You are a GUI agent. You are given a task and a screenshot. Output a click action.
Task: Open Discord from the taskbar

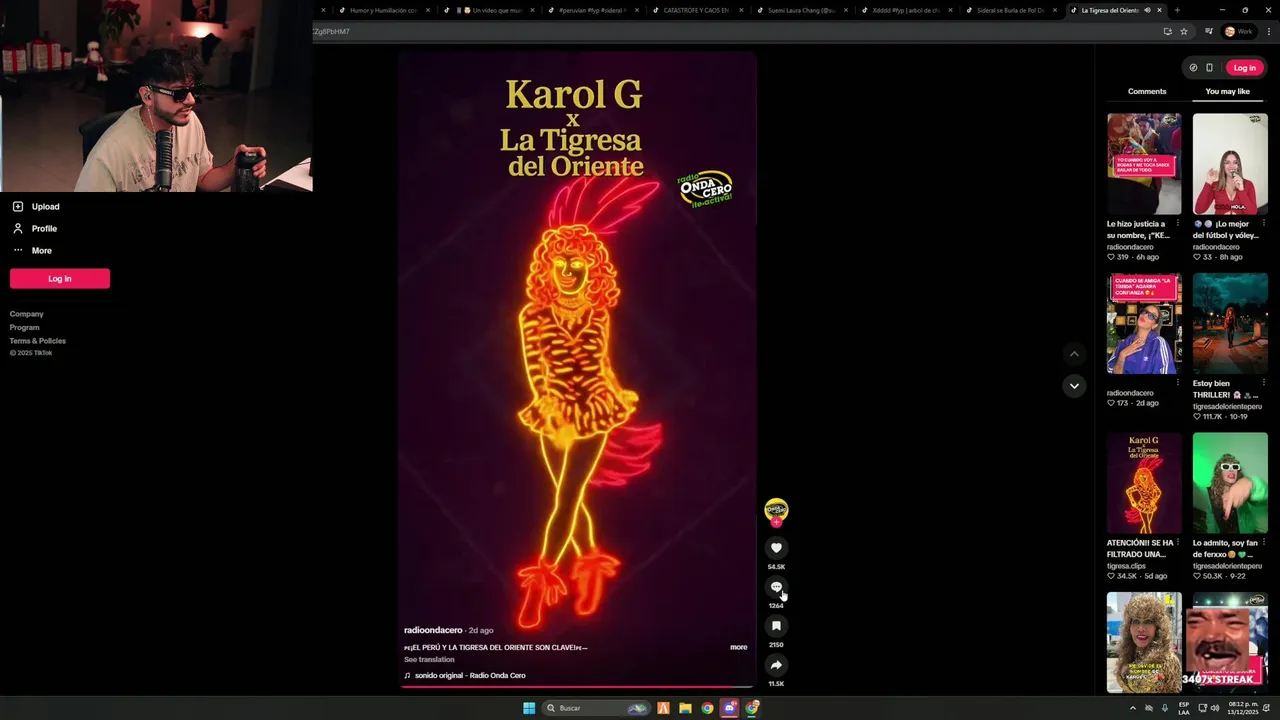click(730, 708)
